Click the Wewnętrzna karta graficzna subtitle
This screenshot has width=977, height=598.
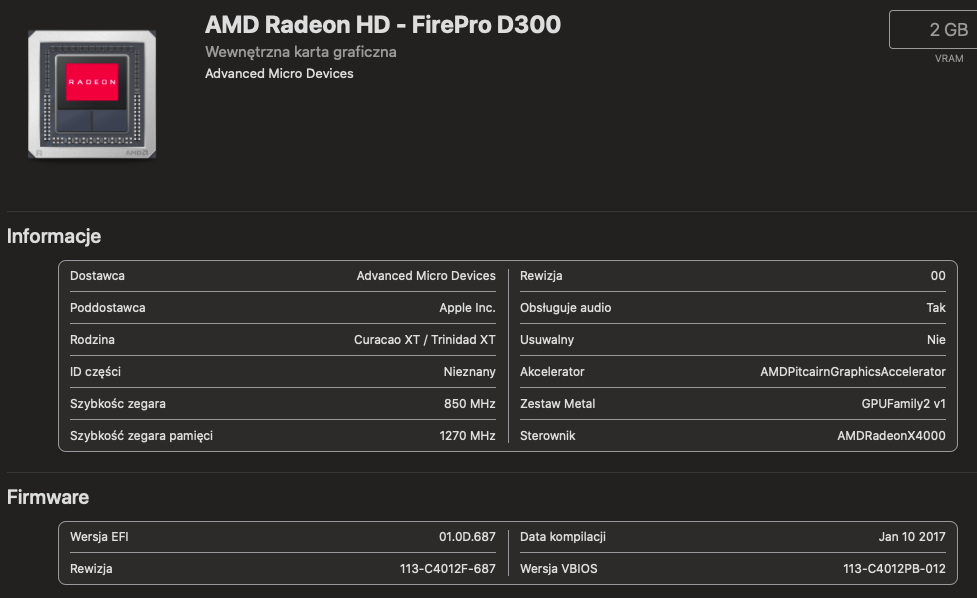point(300,51)
